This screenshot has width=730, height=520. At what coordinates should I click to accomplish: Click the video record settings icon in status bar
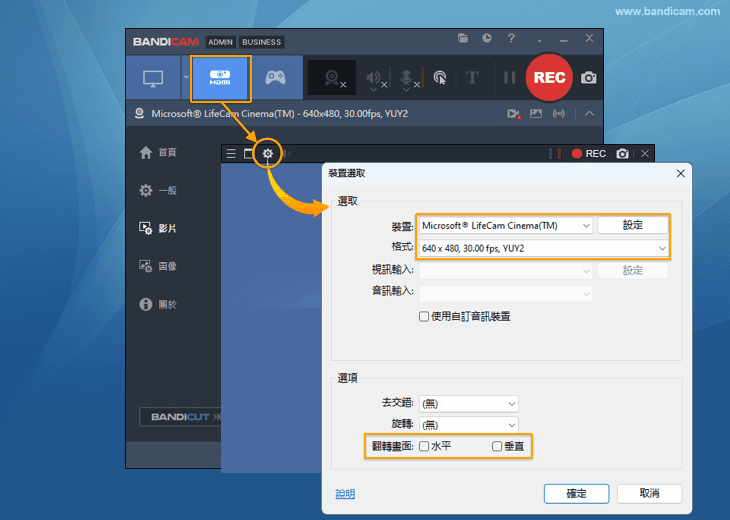point(514,114)
